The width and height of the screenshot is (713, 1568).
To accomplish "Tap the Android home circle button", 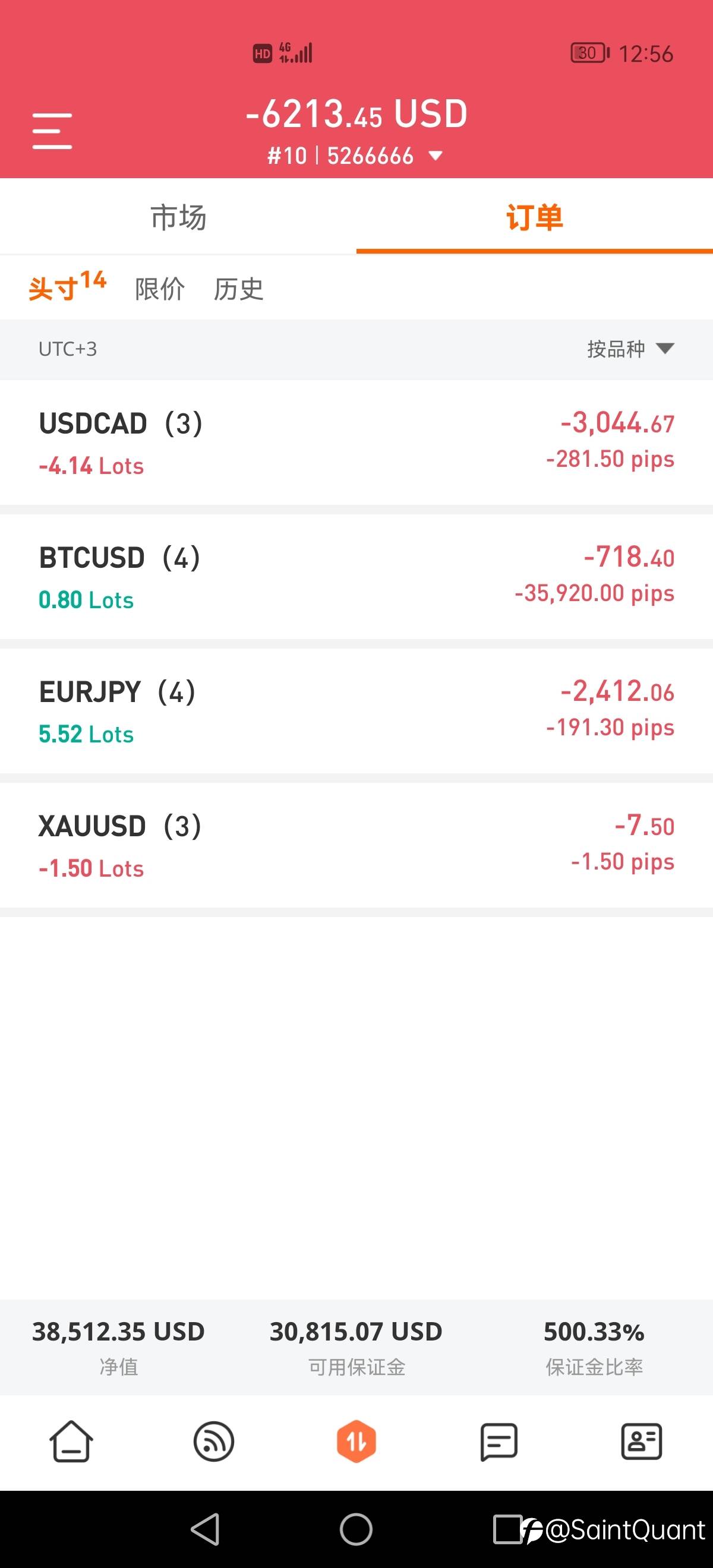I will [x=356, y=1529].
